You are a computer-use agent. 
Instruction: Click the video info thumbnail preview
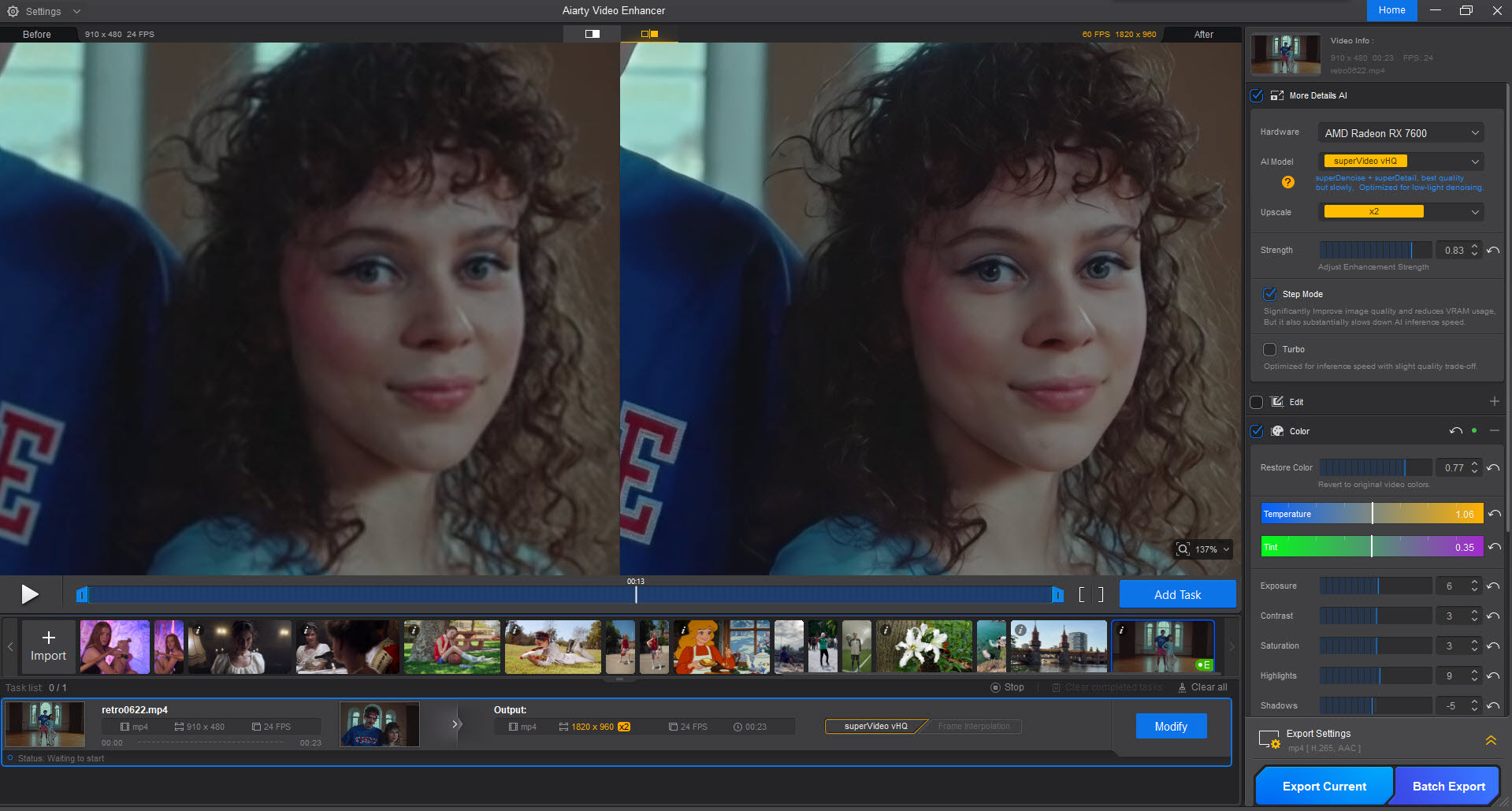pyautogui.click(x=1286, y=54)
